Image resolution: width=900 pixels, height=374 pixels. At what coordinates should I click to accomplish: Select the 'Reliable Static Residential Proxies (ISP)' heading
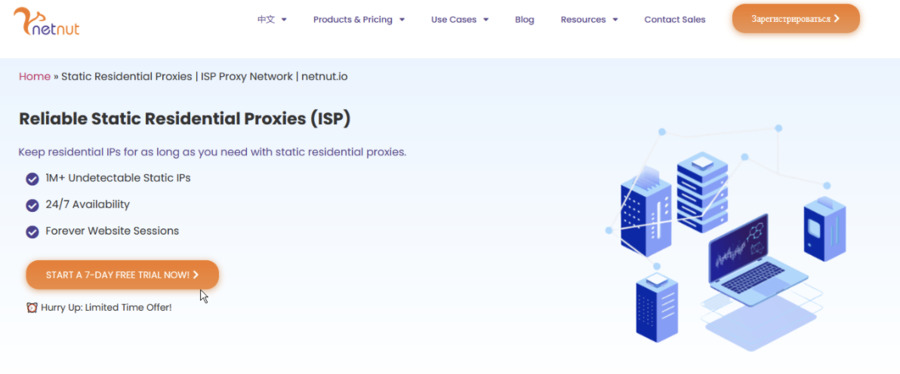(x=184, y=119)
